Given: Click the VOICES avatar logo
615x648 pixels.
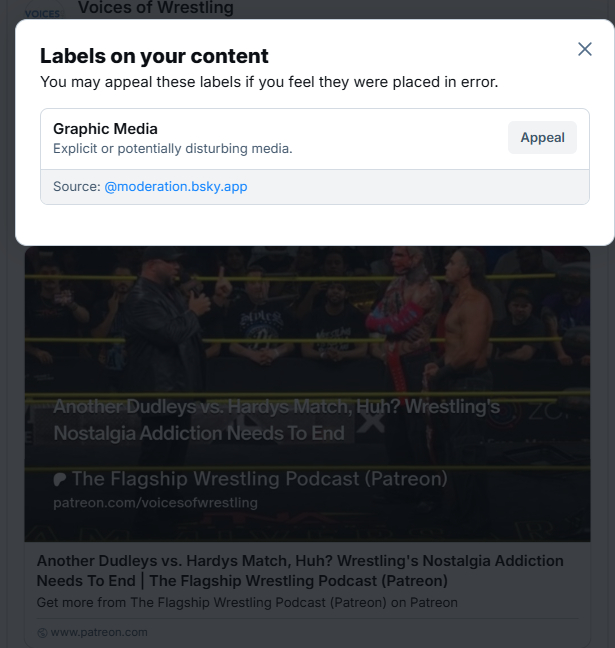Looking at the screenshot, I should tap(42, 13).
